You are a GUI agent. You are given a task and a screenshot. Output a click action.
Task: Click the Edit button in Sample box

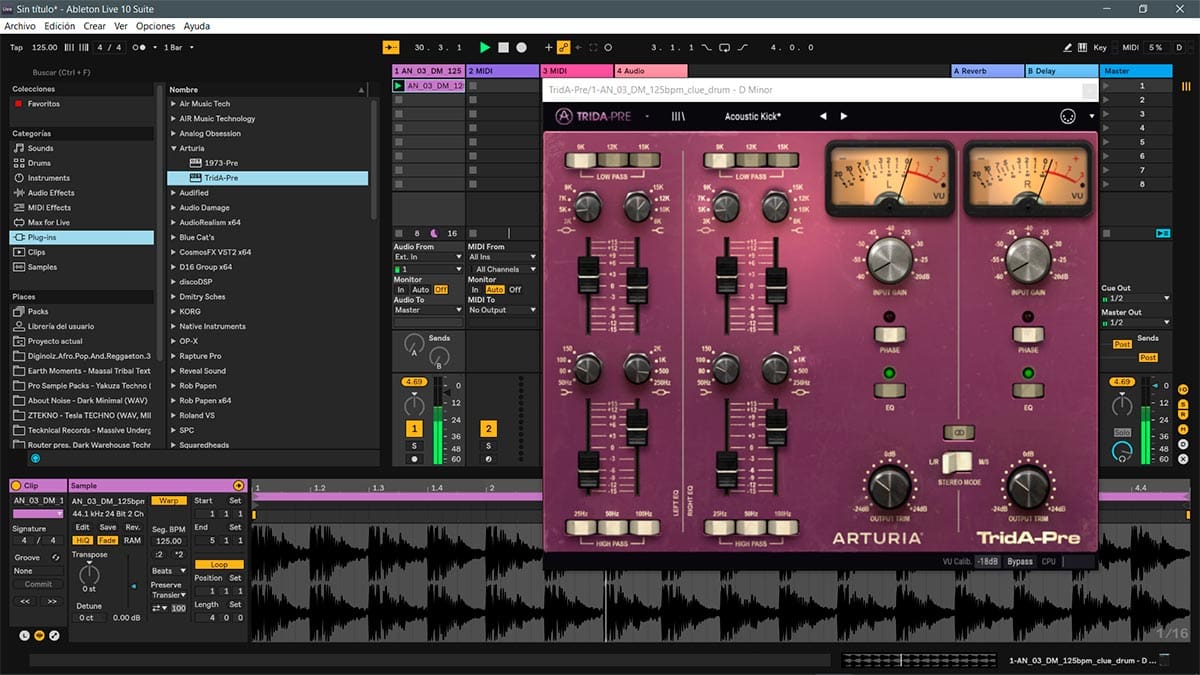point(82,527)
